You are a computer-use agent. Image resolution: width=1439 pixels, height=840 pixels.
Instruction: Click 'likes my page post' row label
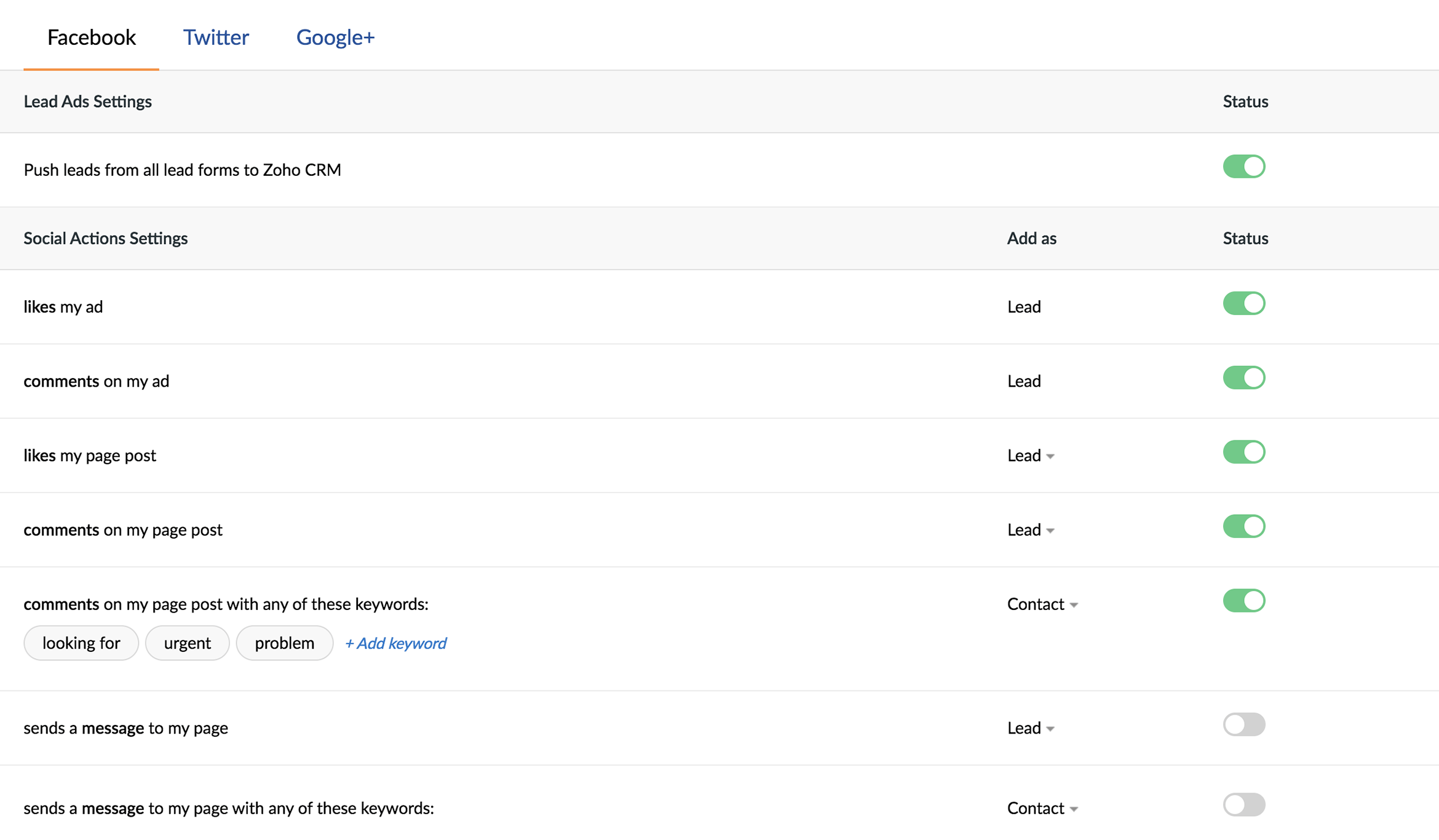tap(90, 456)
